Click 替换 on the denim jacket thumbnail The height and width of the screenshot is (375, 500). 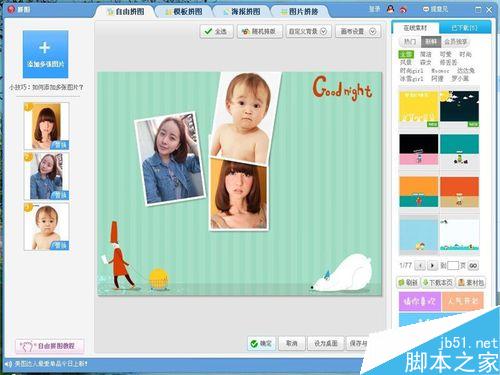(60, 195)
